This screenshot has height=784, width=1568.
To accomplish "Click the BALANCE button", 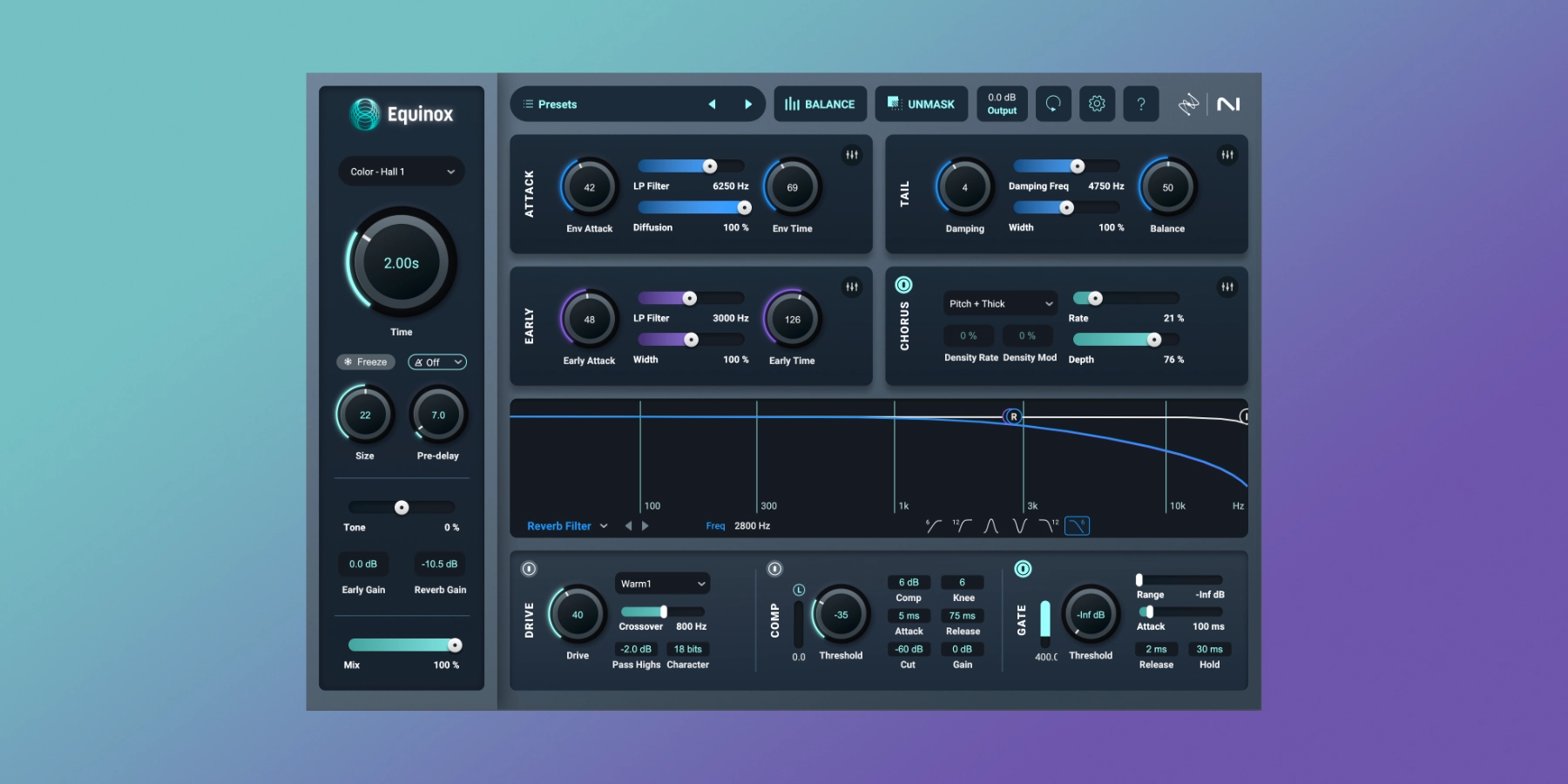I will [x=820, y=105].
